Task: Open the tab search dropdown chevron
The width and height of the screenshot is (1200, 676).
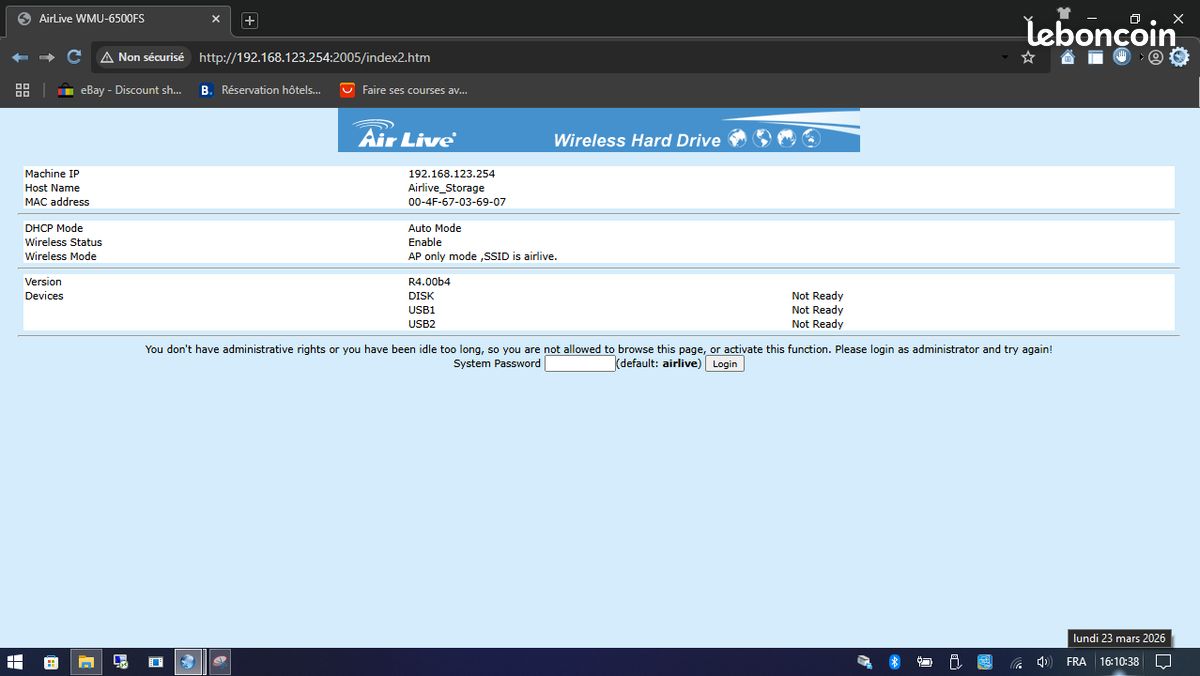Action: point(1030,19)
